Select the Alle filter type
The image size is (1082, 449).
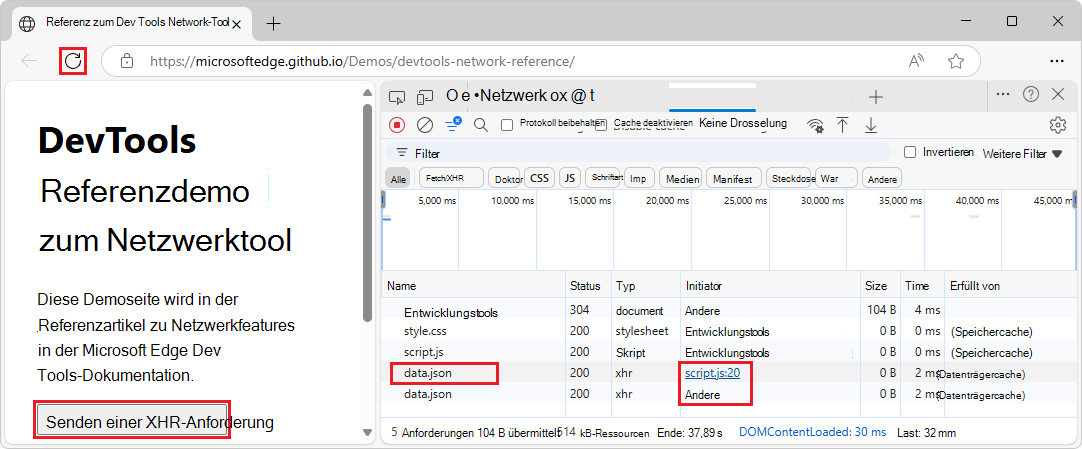tap(398, 179)
